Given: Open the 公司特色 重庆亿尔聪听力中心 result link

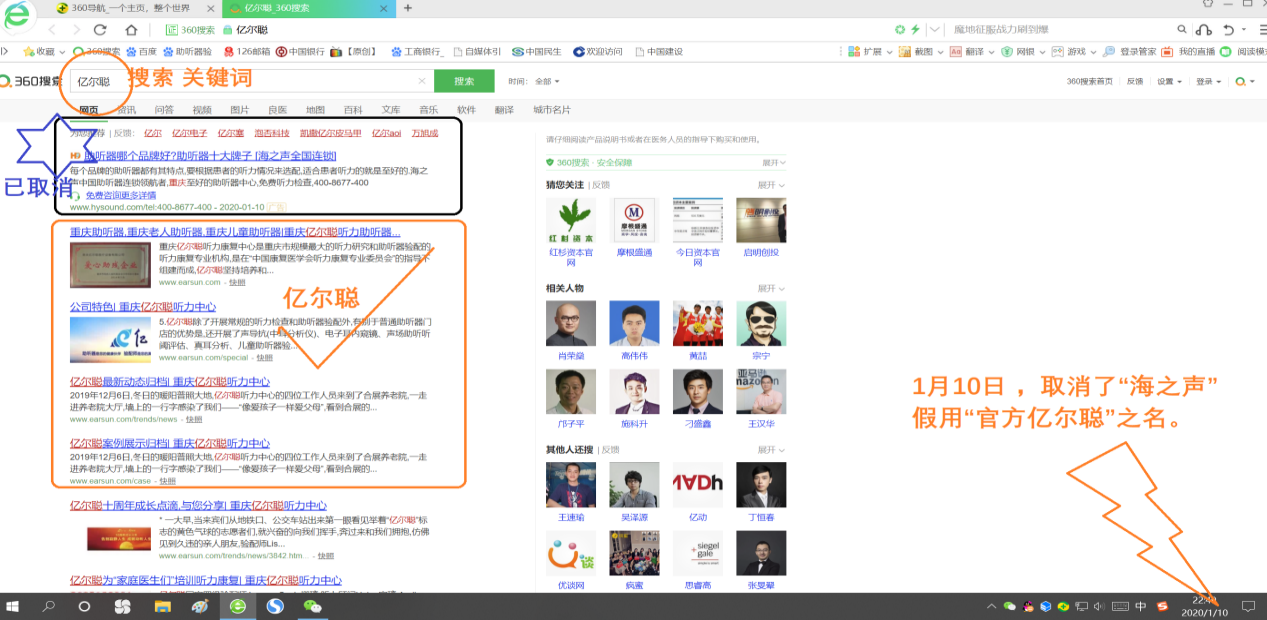Looking at the screenshot, I should click(x=143, y=307).
